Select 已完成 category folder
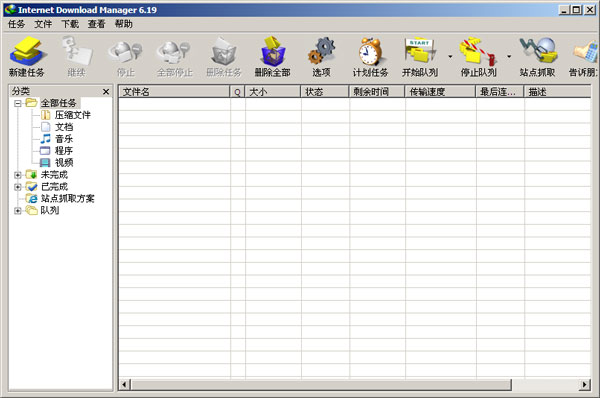This screenshot has width=600, height=398. click(54, 187)
